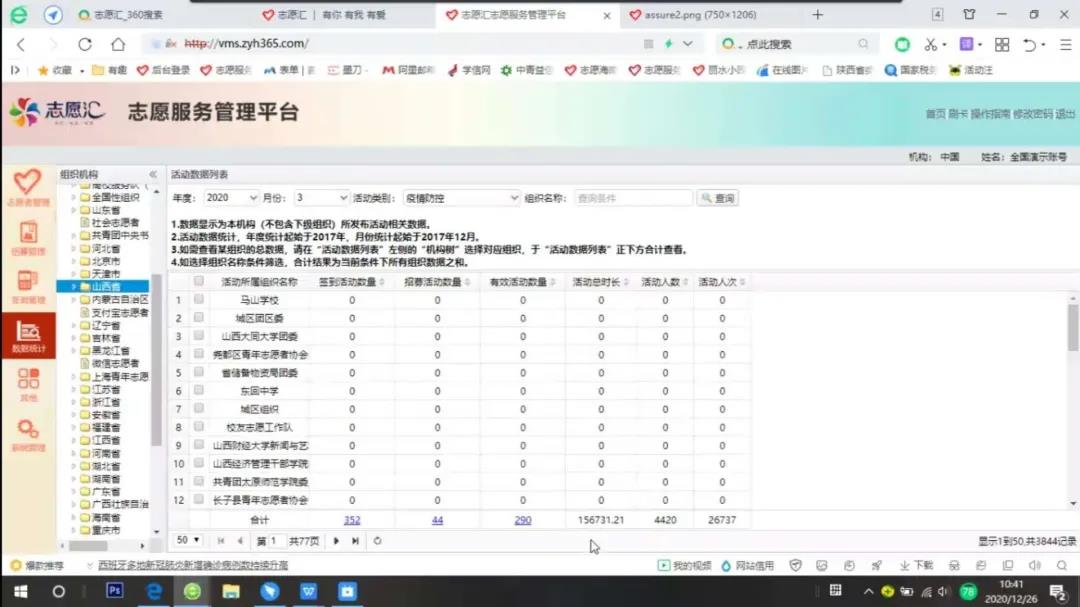Toggle the select-all header checkbox
The height and width of the screenshot is (607, 1080).
198,281
